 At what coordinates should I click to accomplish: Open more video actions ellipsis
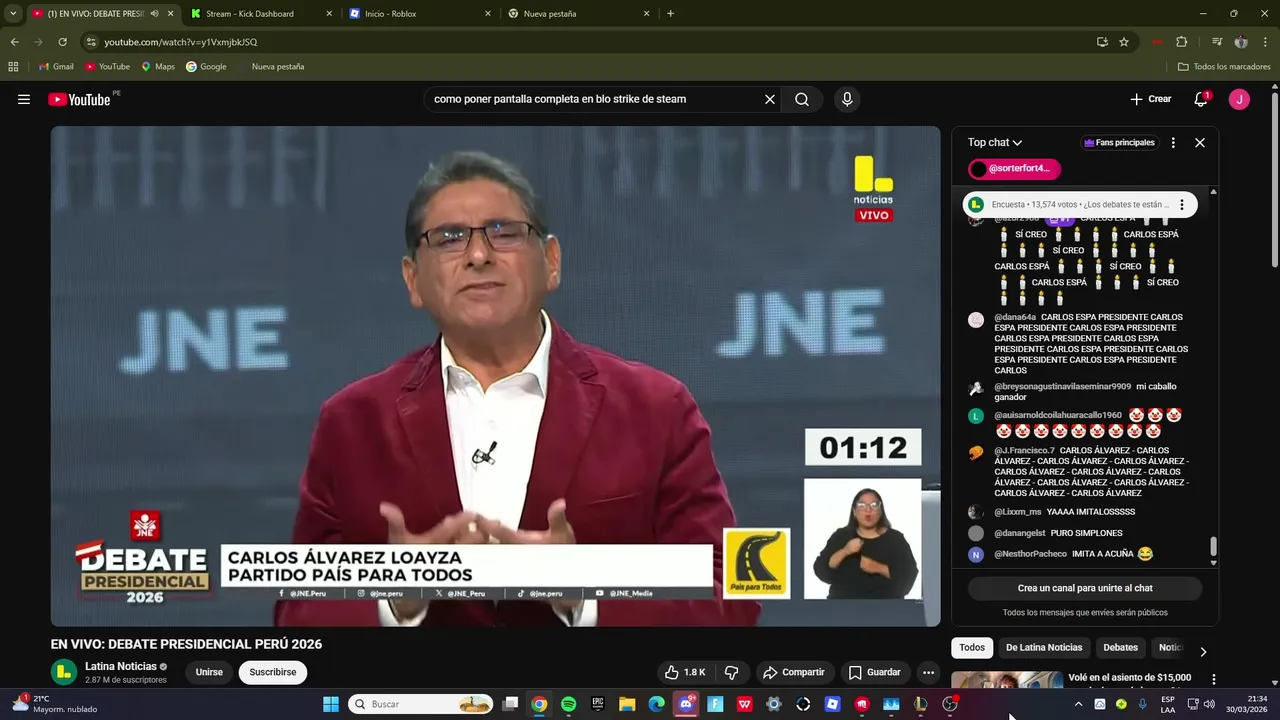(928, 672)
